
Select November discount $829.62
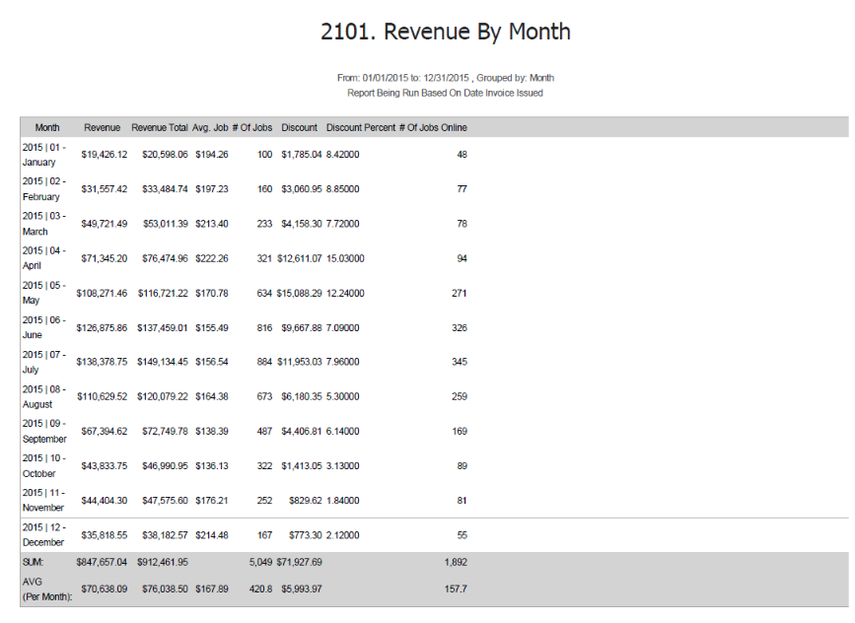point(305,501)
